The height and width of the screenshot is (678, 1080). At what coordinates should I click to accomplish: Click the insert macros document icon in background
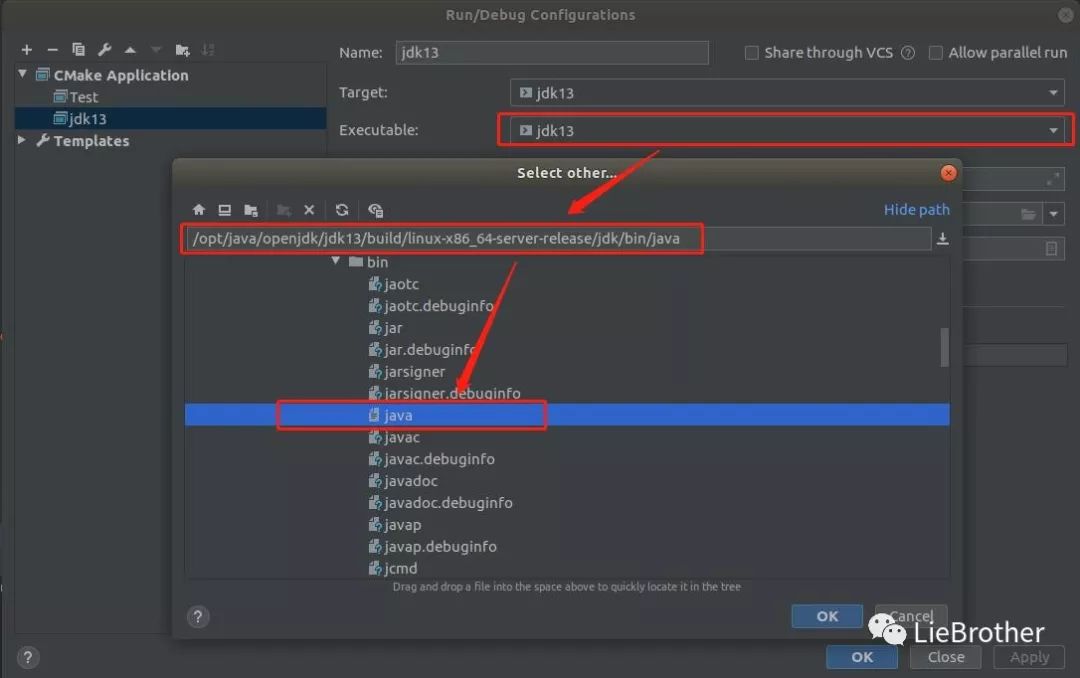(1051, 248)
